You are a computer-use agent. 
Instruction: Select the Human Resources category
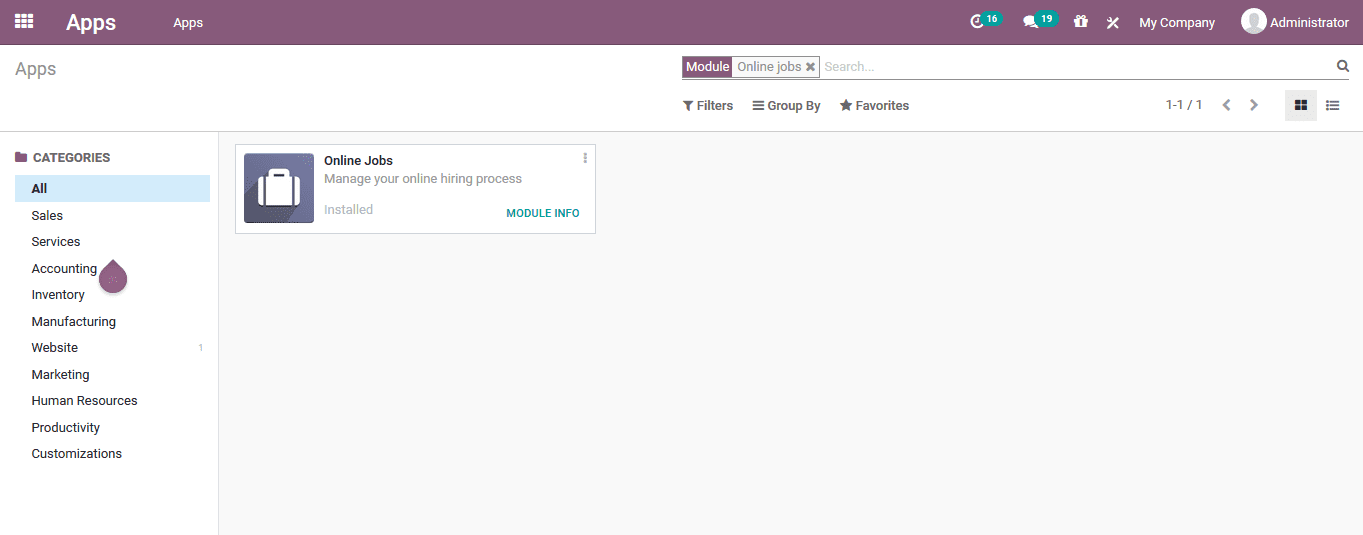click(112, 400)
